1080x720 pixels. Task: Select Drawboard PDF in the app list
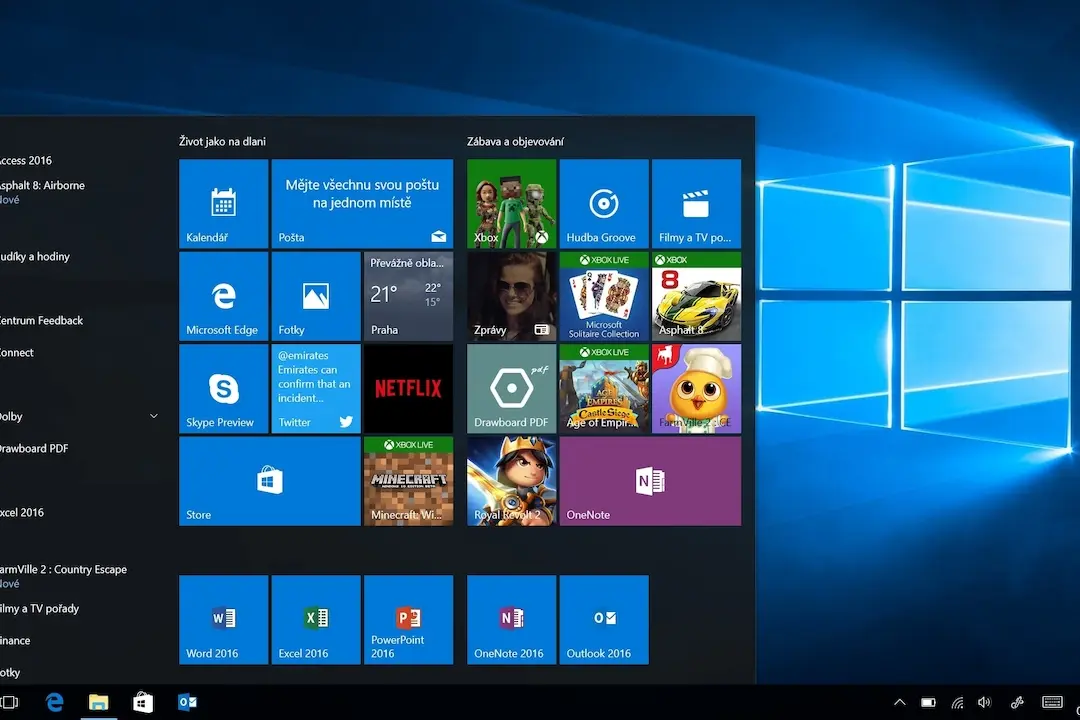pos(34,449)
